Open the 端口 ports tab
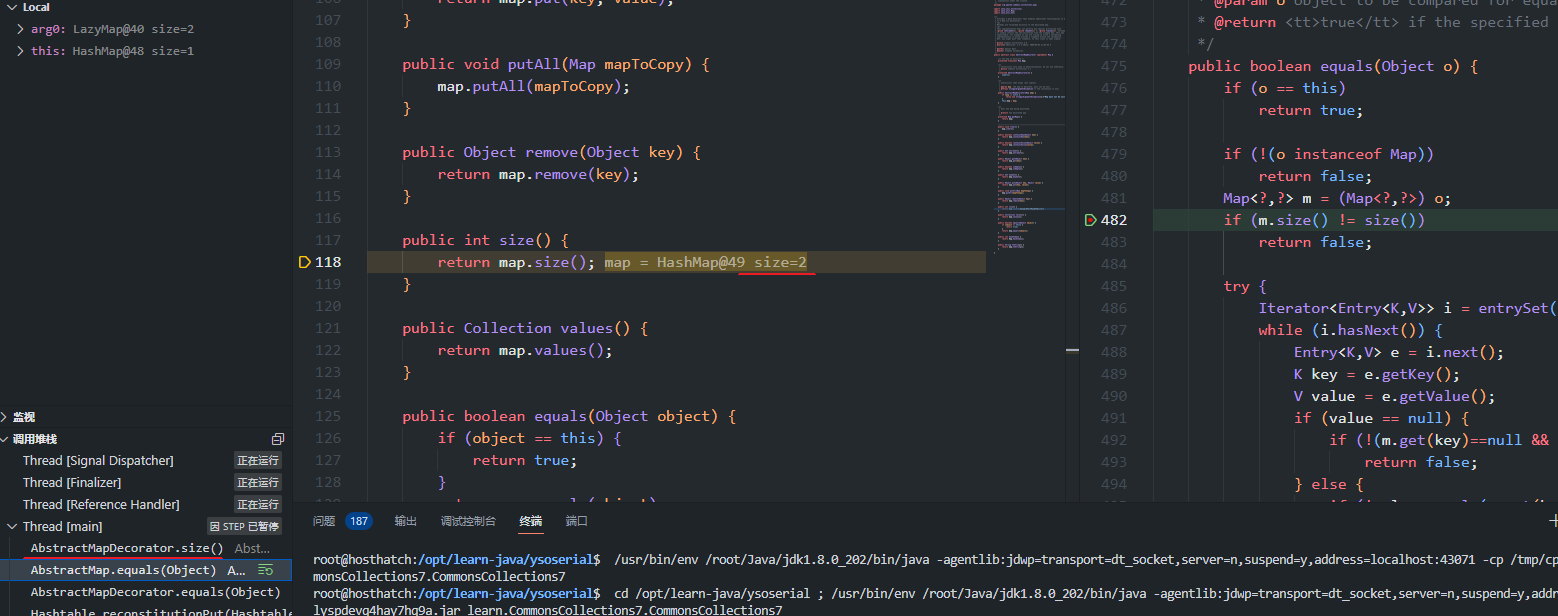The height and width of the screenshot is (616, 1558). [x=577, y=521]
